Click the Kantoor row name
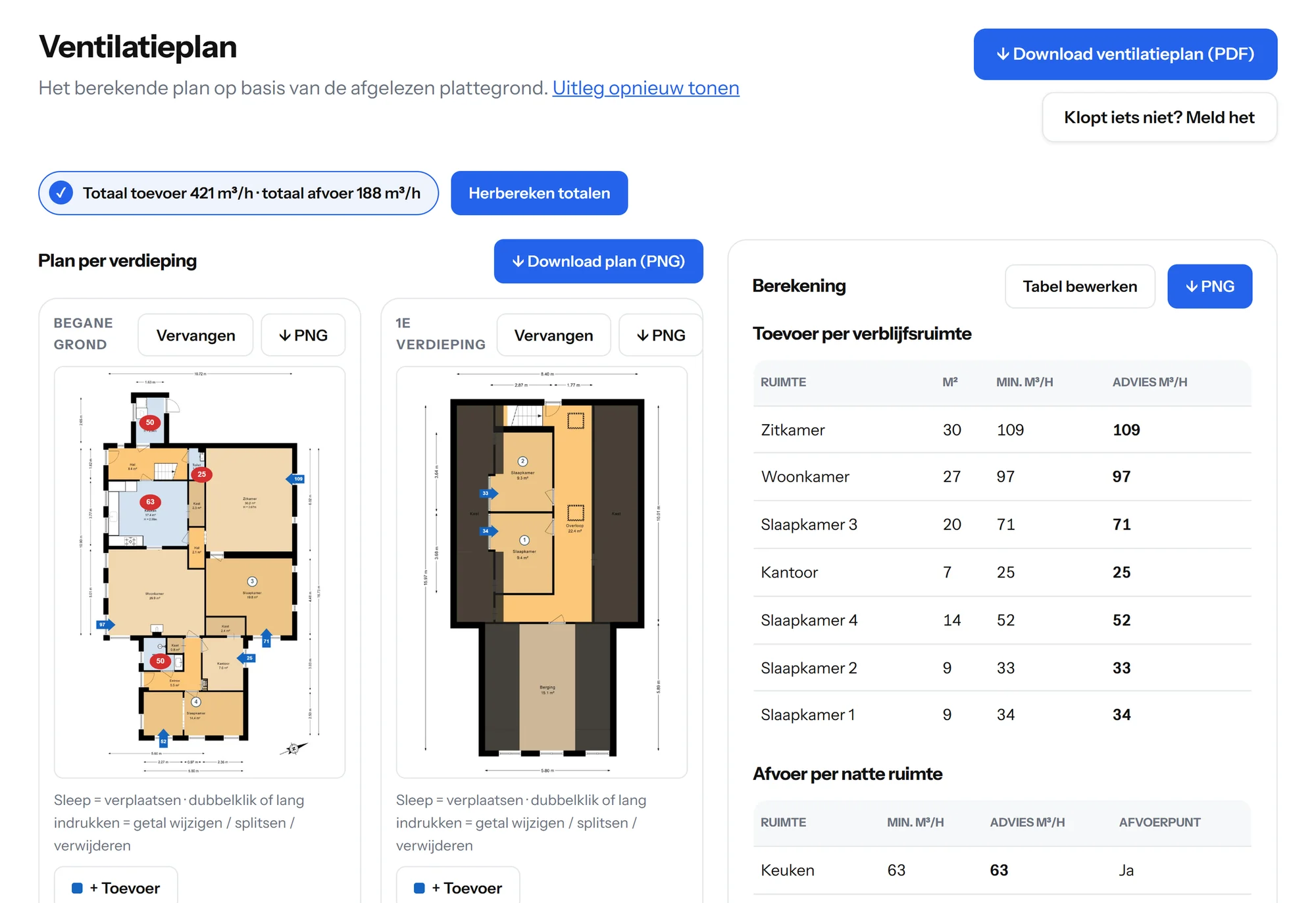Screen dimensions: 1316x903 [789, 573]
